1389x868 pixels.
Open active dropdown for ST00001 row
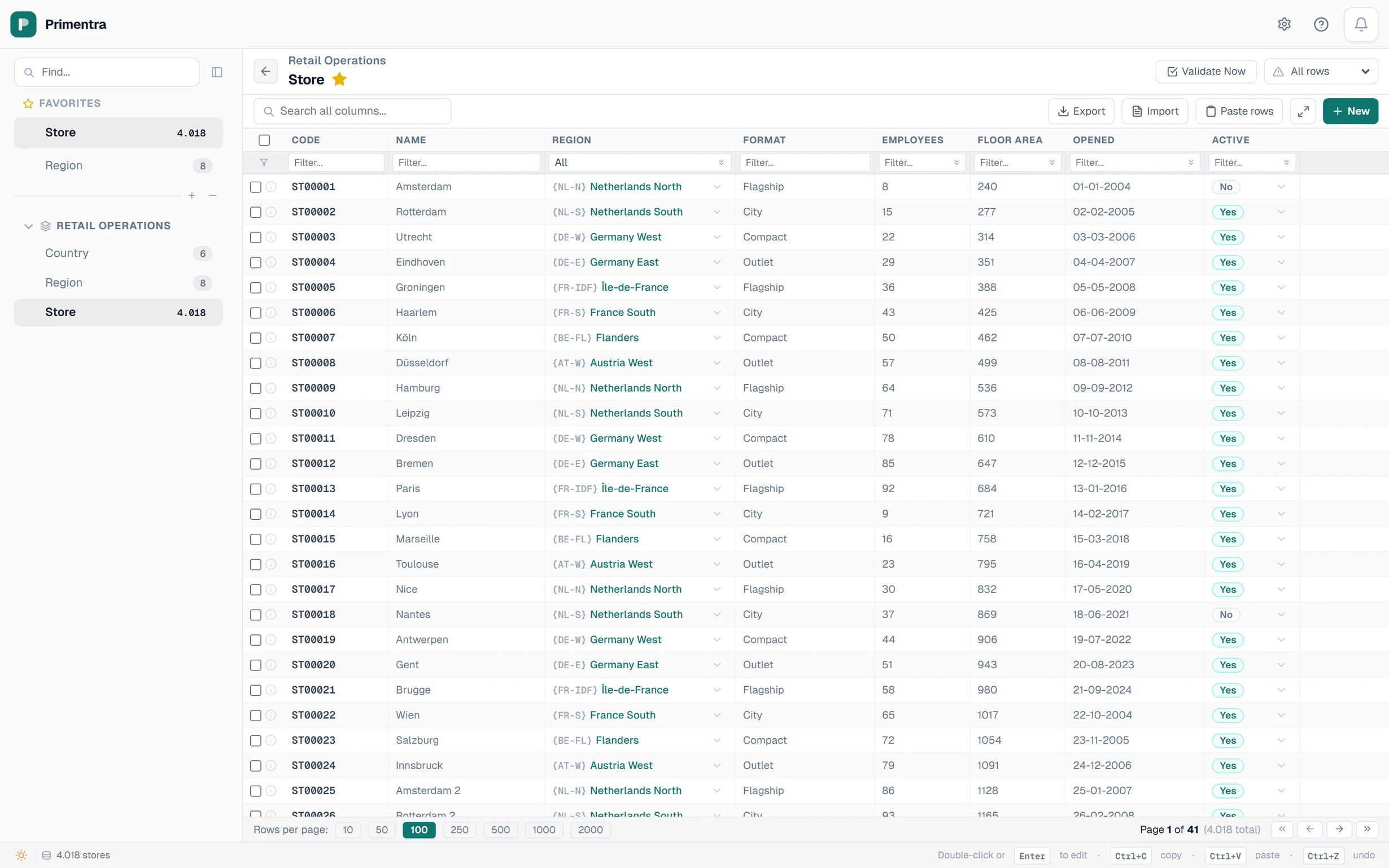click(1281, 187)
